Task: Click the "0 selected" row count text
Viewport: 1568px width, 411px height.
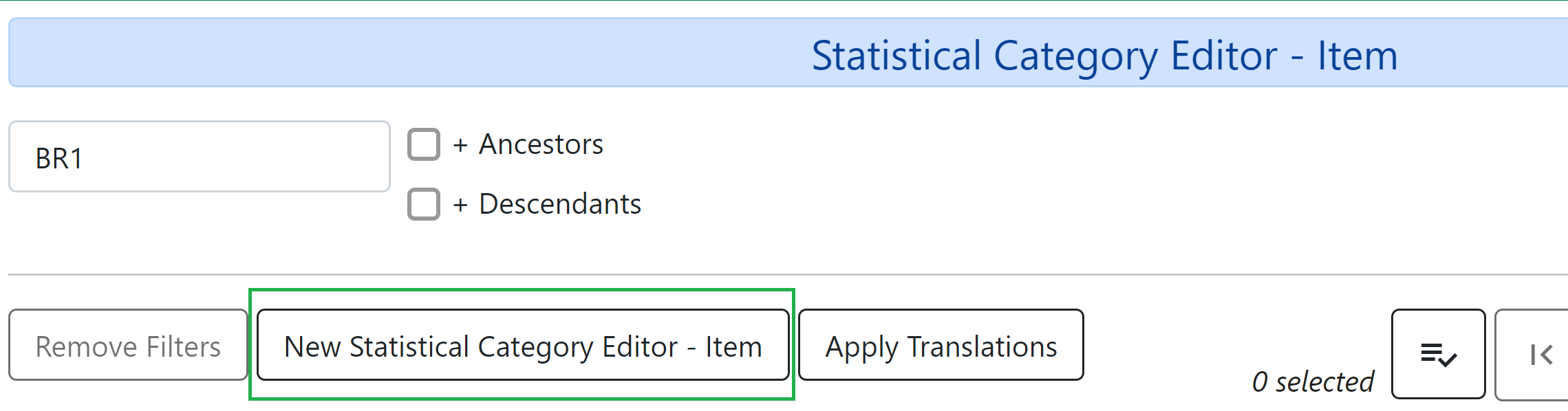Action: coord(1312,381)
